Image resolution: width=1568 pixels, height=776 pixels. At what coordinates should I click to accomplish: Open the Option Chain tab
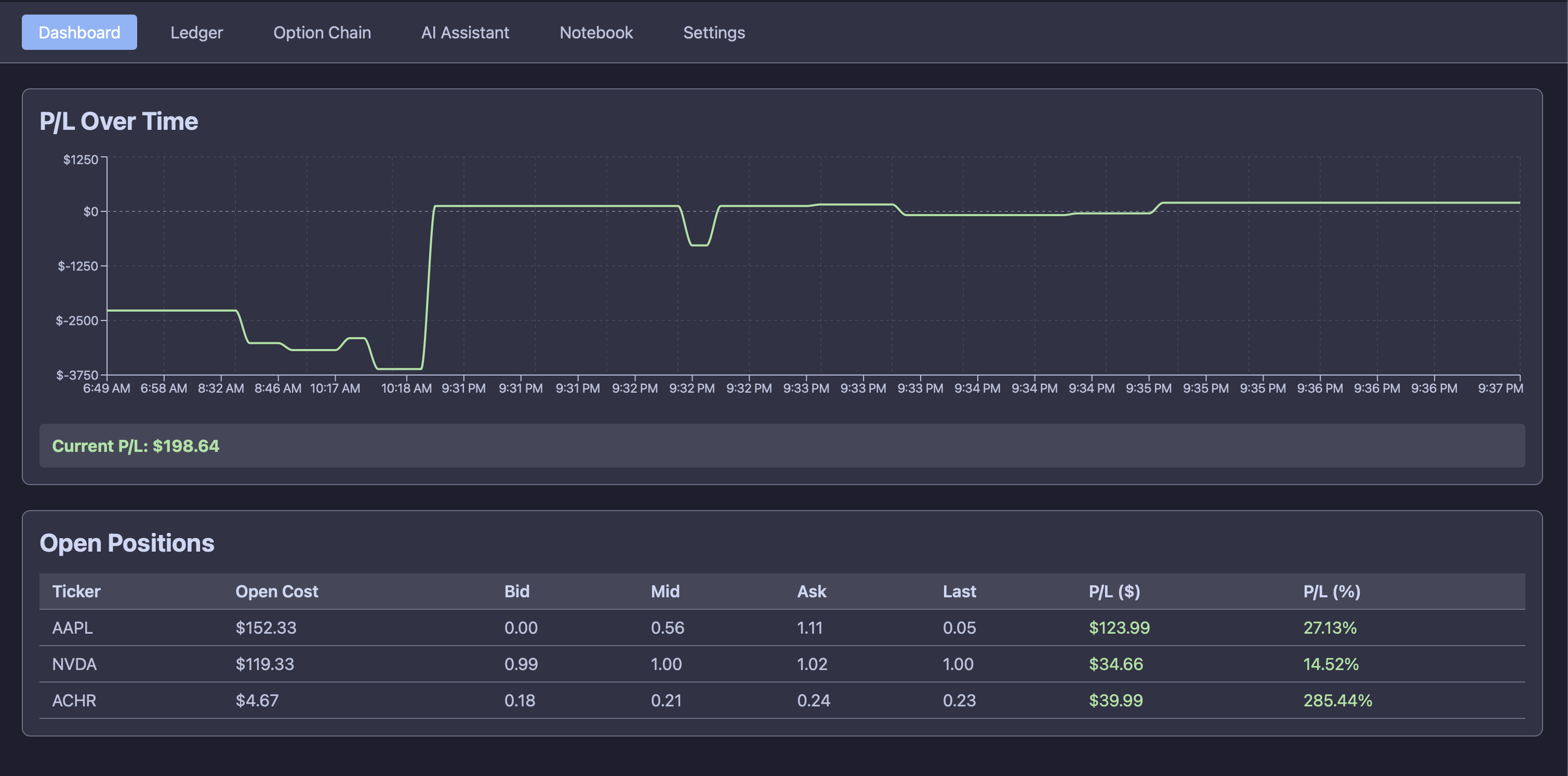click(322, 32)
